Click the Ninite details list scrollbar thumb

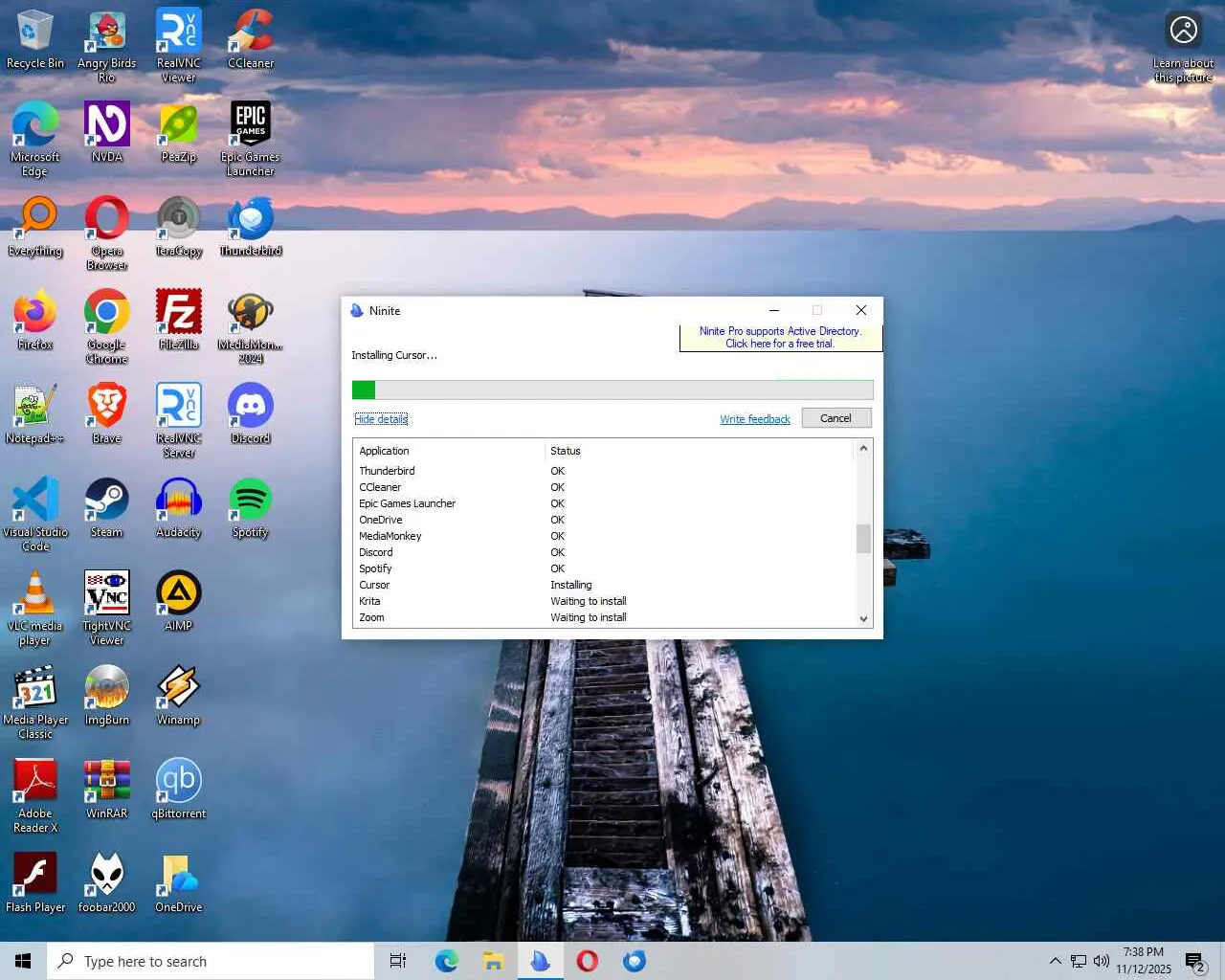(863, 539)
